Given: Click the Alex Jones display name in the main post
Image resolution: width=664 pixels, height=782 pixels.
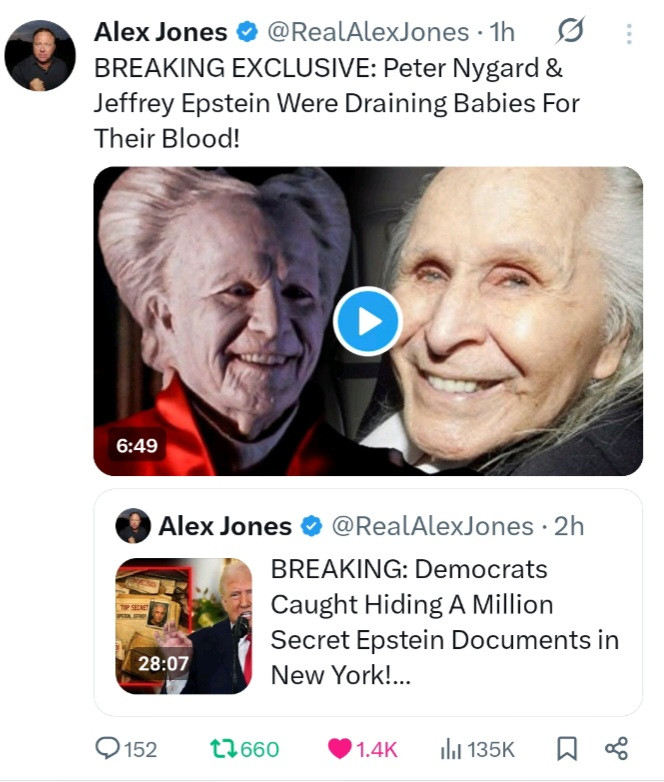Looking at the screenshot, I should [161, 33].
